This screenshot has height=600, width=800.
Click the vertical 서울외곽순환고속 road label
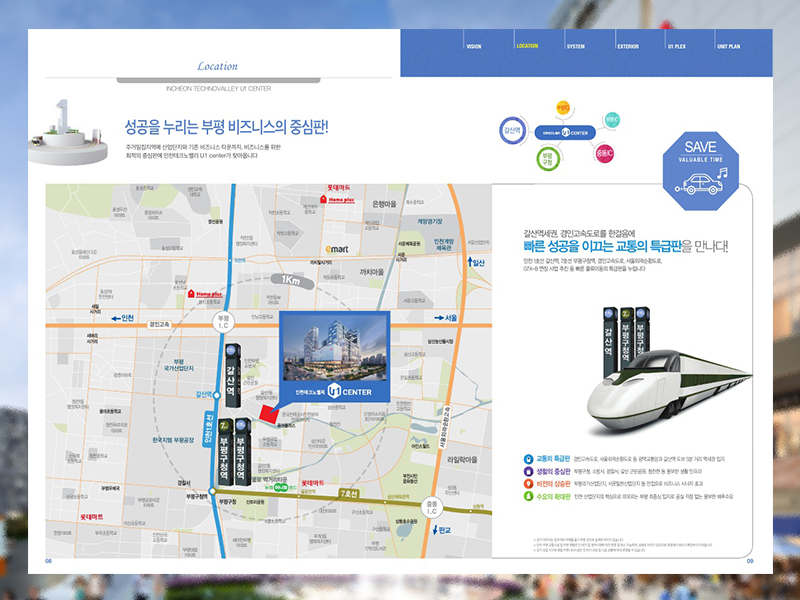(445, 427)
